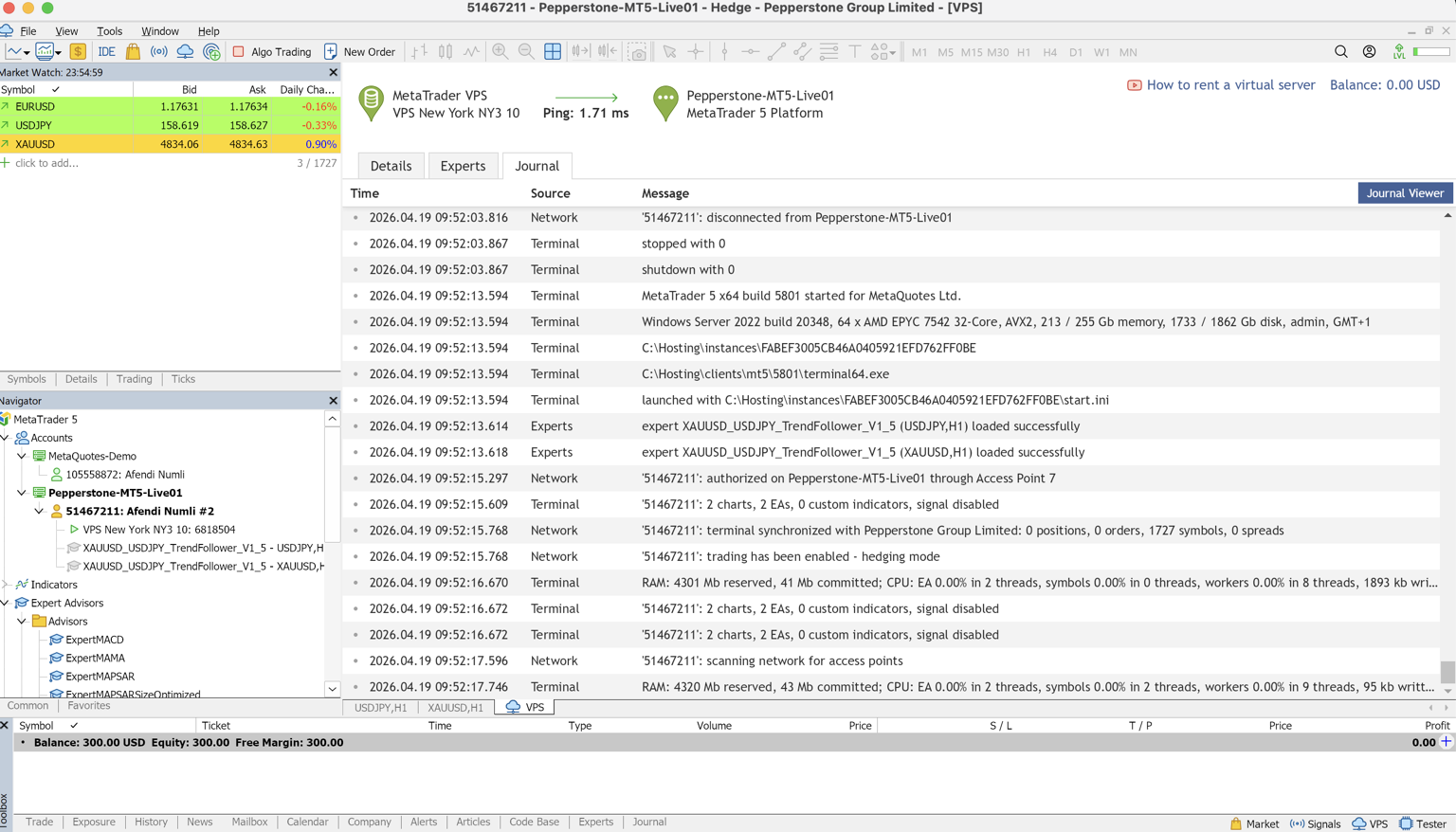Collapse the Pepperstone-MT5-Live01 node
The image size is (1456, 832).
tap(22, 493)
